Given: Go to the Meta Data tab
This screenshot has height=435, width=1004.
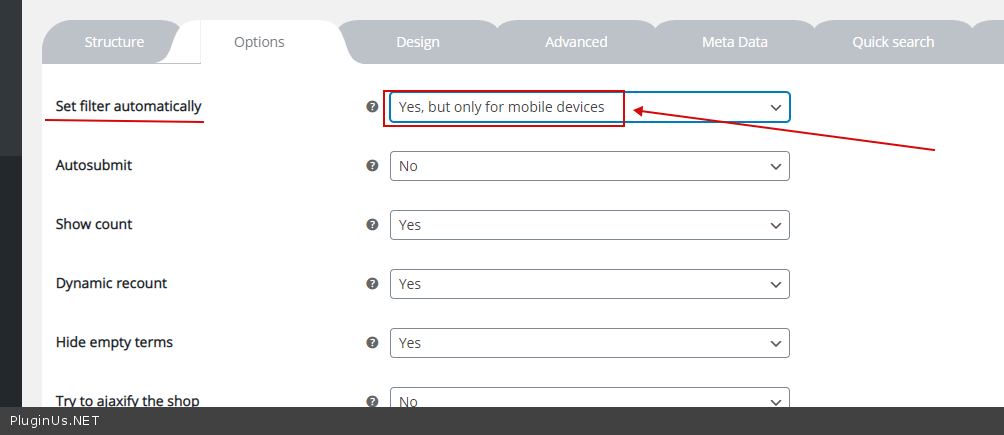Looking at the screenshot, I should 735,42.
